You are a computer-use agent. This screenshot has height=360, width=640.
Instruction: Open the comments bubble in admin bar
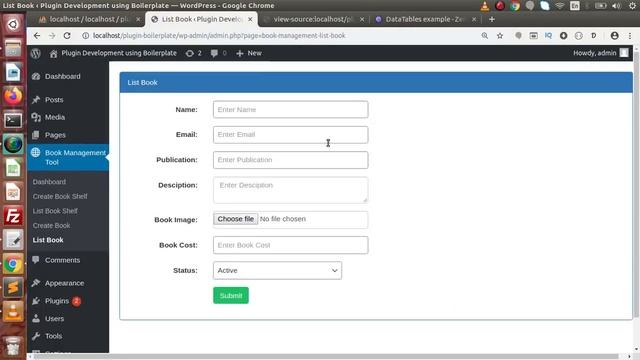(218, 53)
